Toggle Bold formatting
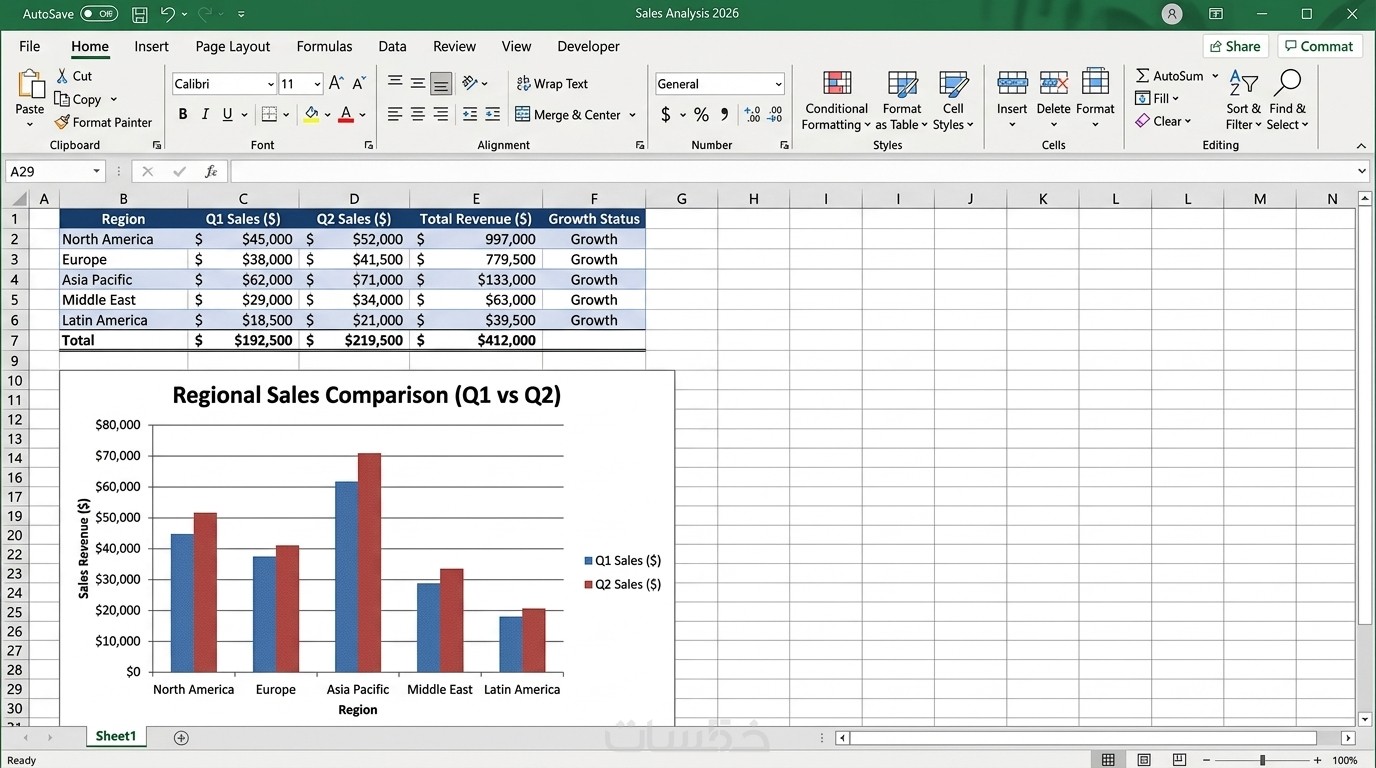Viewport: 1376px width, 768px height. [183, 115]
